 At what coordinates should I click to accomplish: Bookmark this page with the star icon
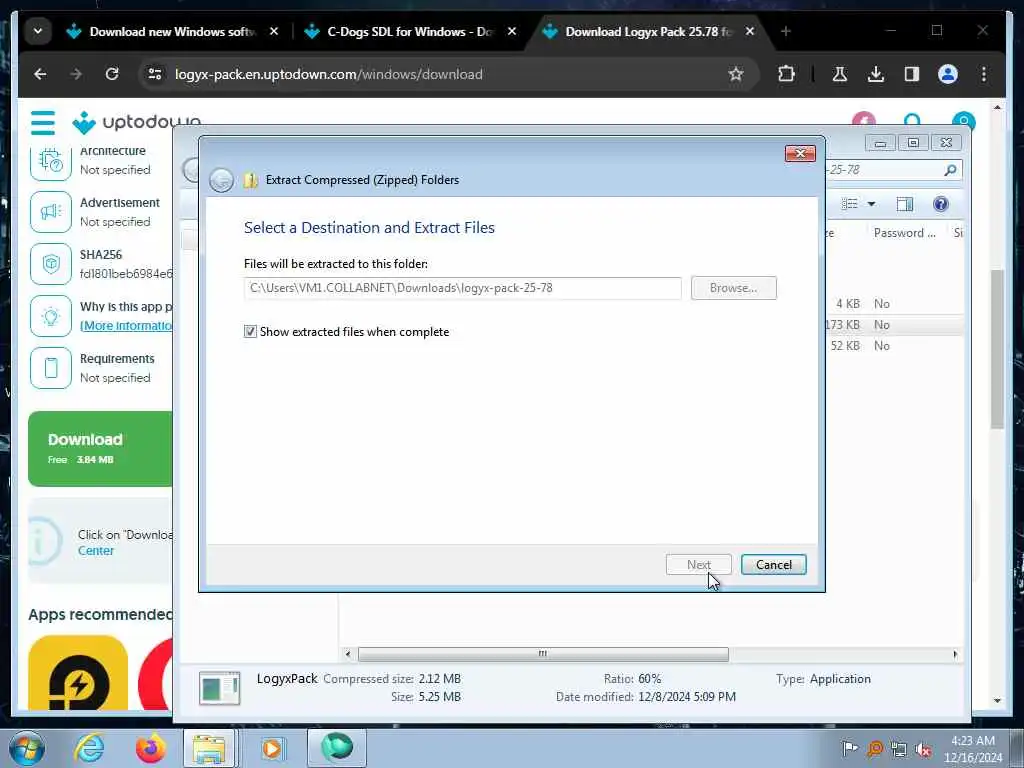coord(736,74)
